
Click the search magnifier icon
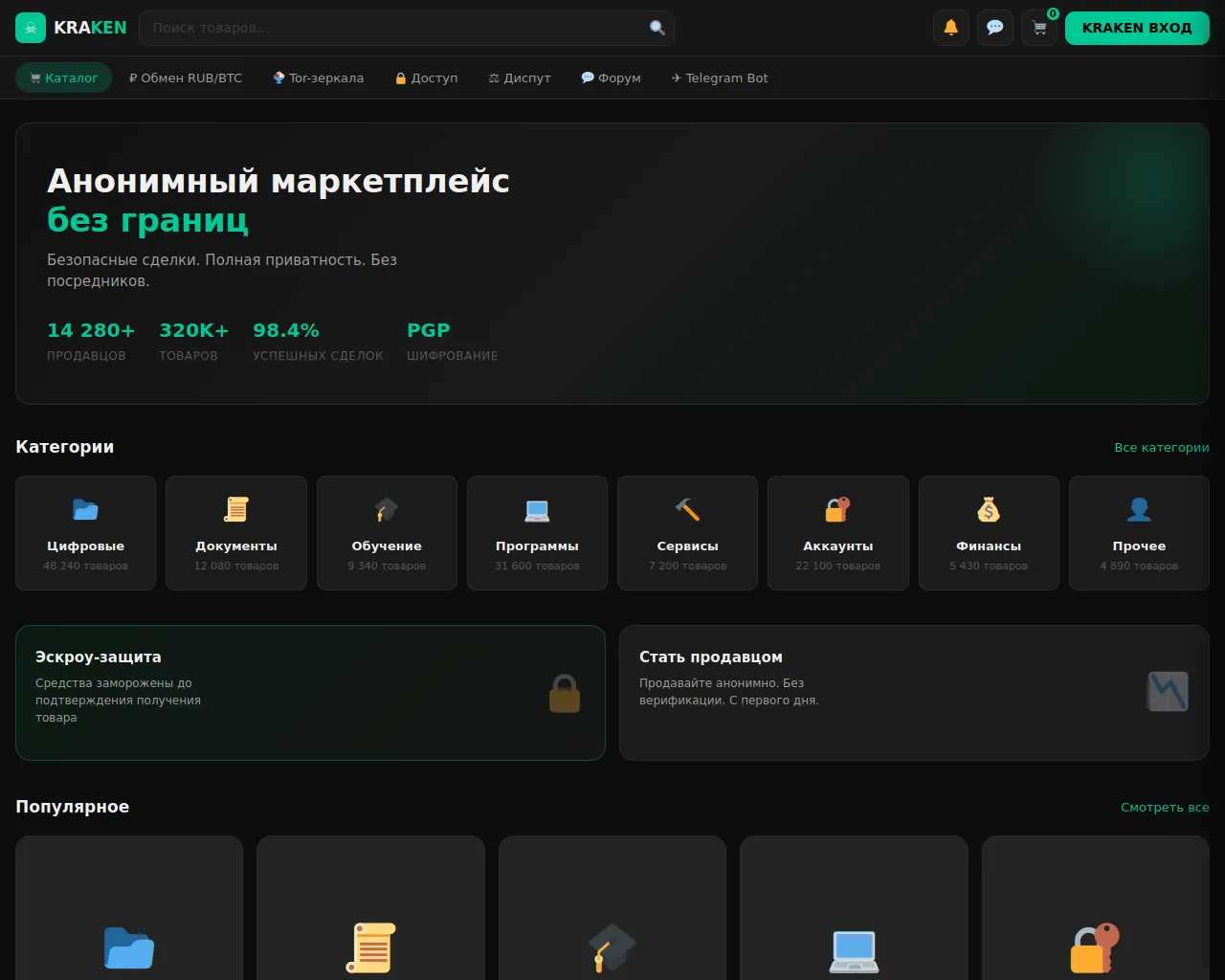click(657, 28)
